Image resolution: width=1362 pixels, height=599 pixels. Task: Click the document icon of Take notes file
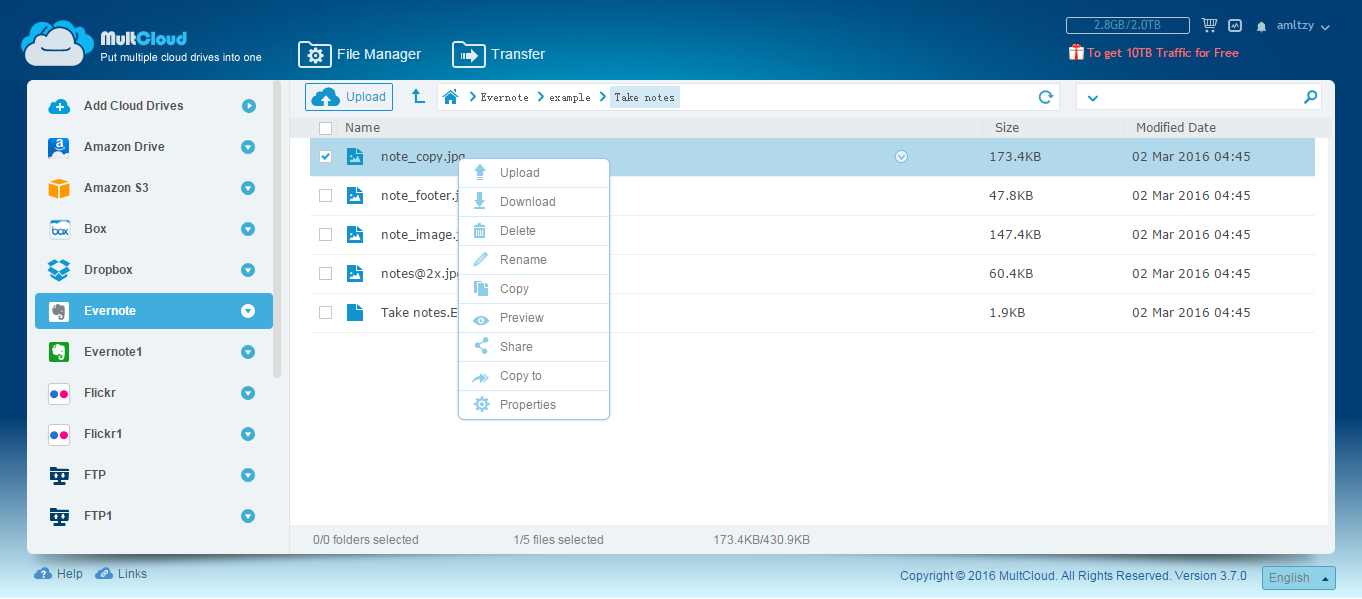click(355, 313)
